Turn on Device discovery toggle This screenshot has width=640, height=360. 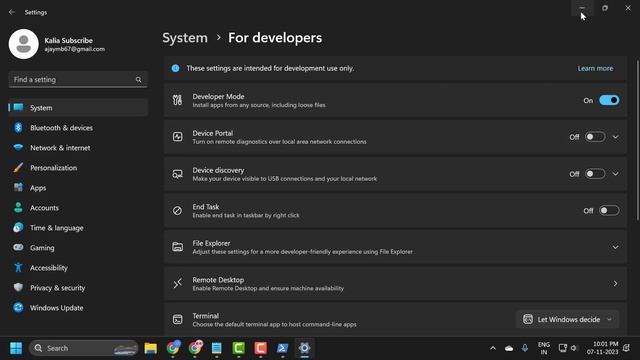click(x=595, y=174)
